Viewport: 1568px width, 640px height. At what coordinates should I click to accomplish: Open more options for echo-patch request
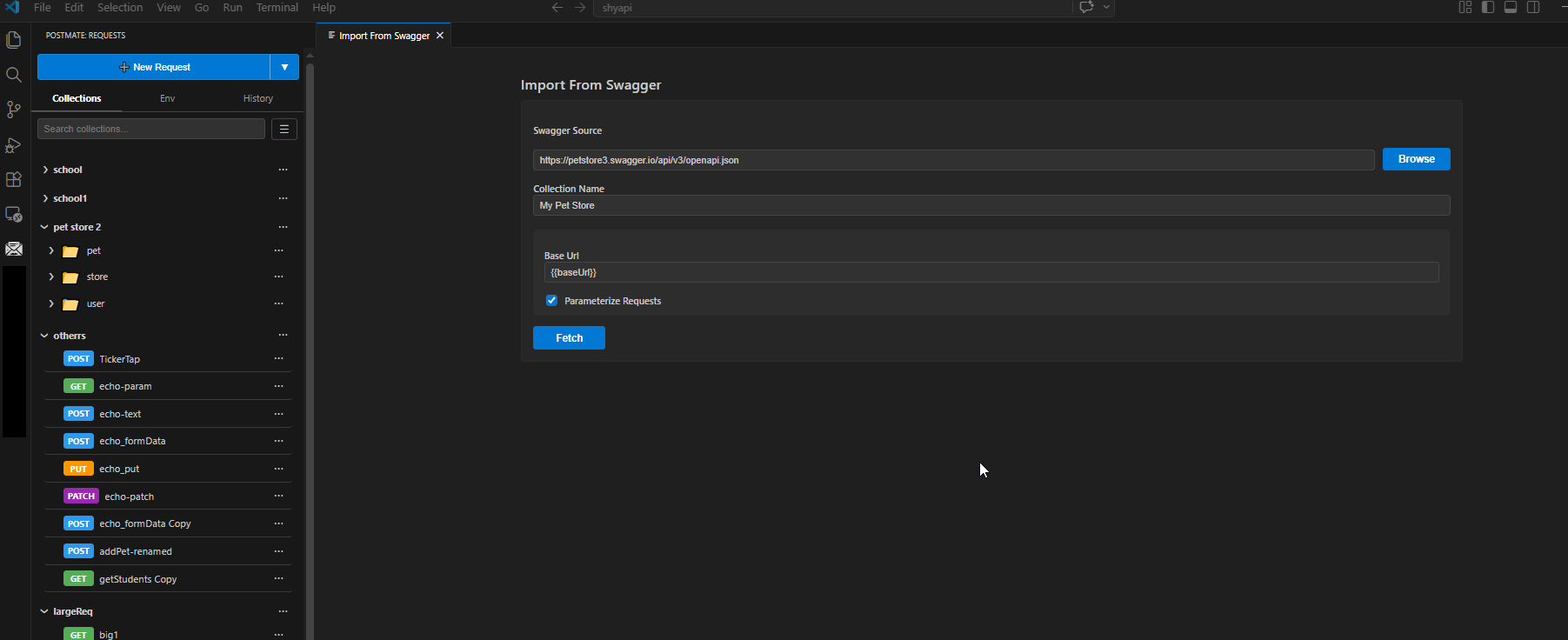278,496
